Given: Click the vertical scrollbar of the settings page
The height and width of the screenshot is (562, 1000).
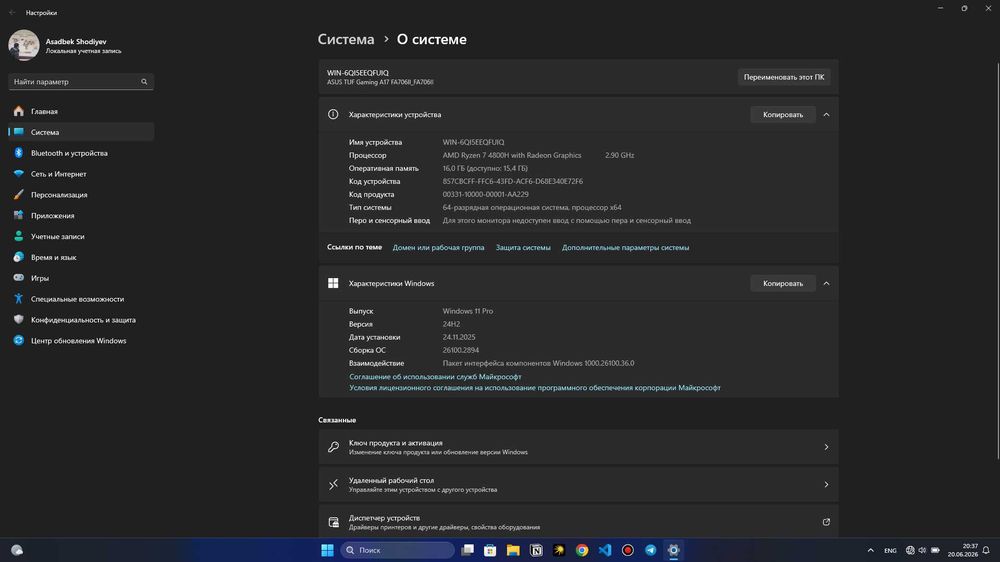Looking at the screenshot, I should point(997,260).
